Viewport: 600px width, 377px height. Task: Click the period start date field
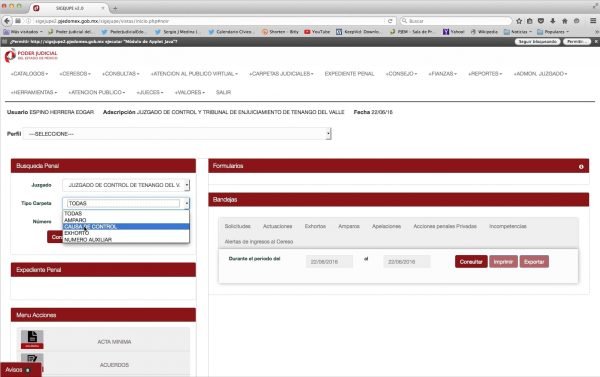coord(329,262)
